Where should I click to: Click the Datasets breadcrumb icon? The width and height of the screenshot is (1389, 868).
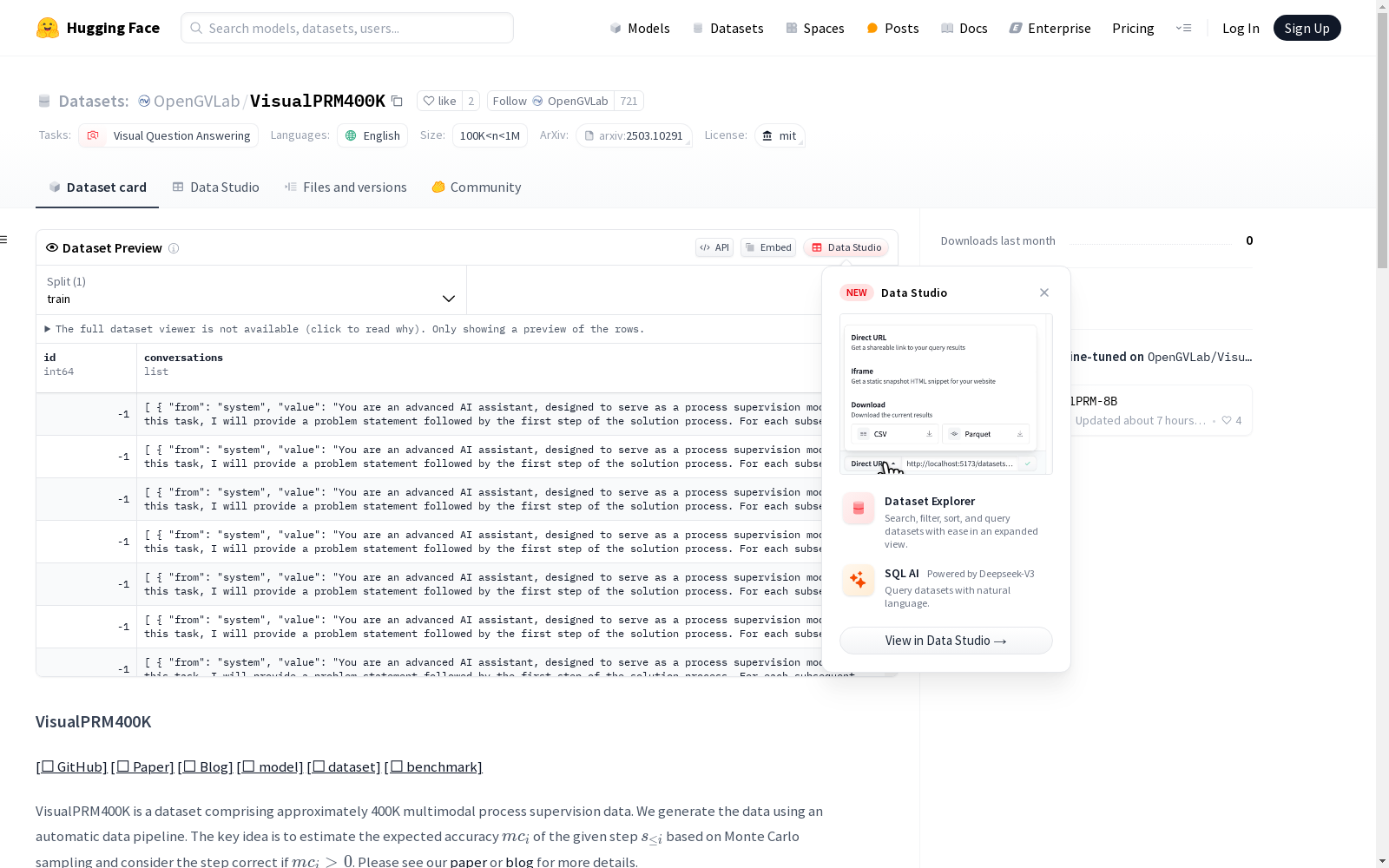pos(44,101)
